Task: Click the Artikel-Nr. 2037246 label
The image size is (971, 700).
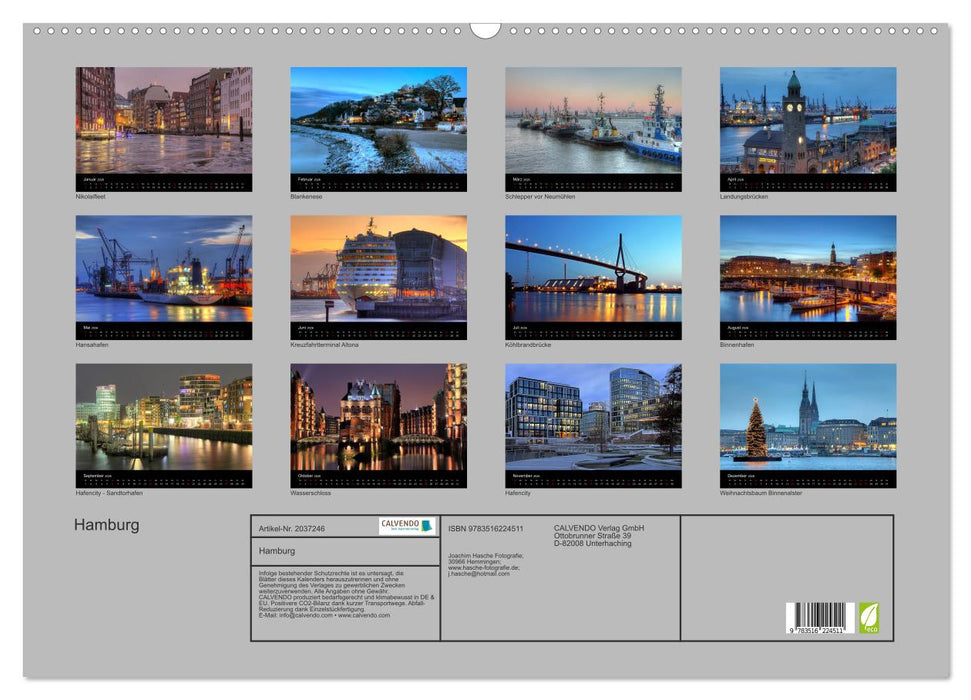Action: click(x=293, y=528)
